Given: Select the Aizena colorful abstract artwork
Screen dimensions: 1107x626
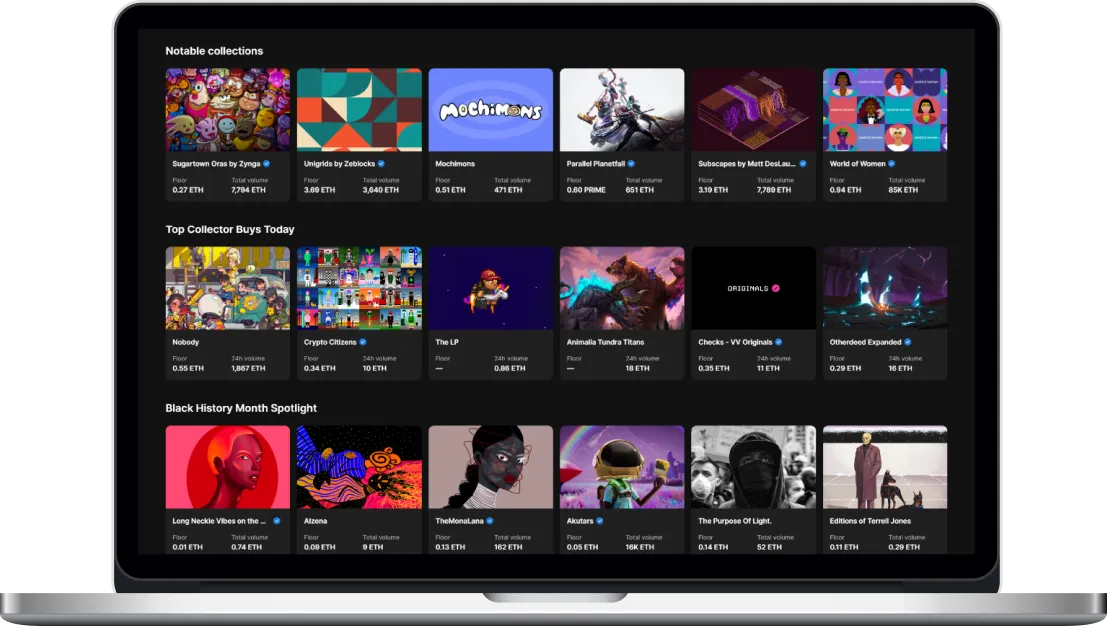Looking at the screenshot, I should pos(359,467).
